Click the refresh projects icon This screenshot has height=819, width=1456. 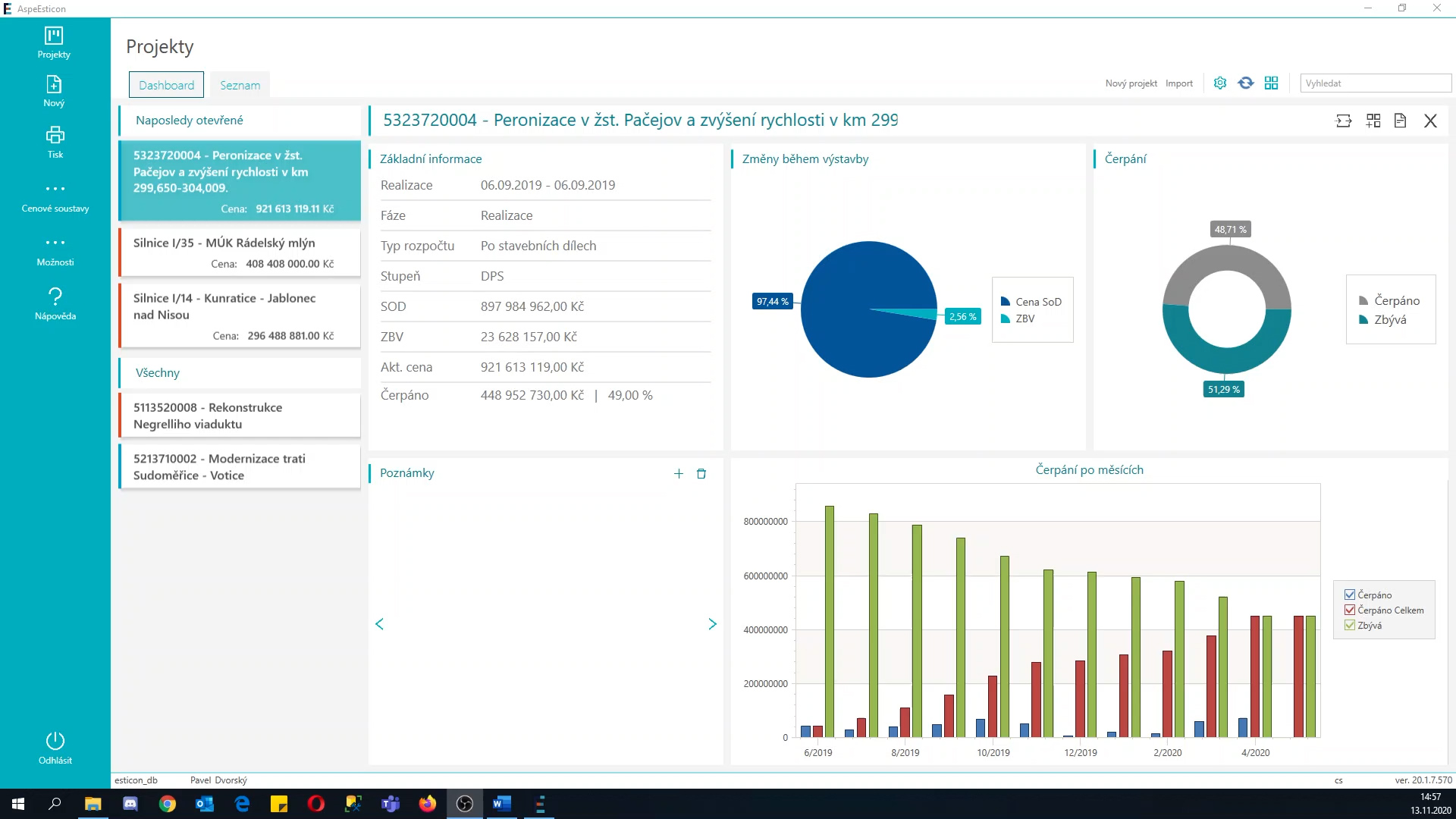(x=1245, y=83)
